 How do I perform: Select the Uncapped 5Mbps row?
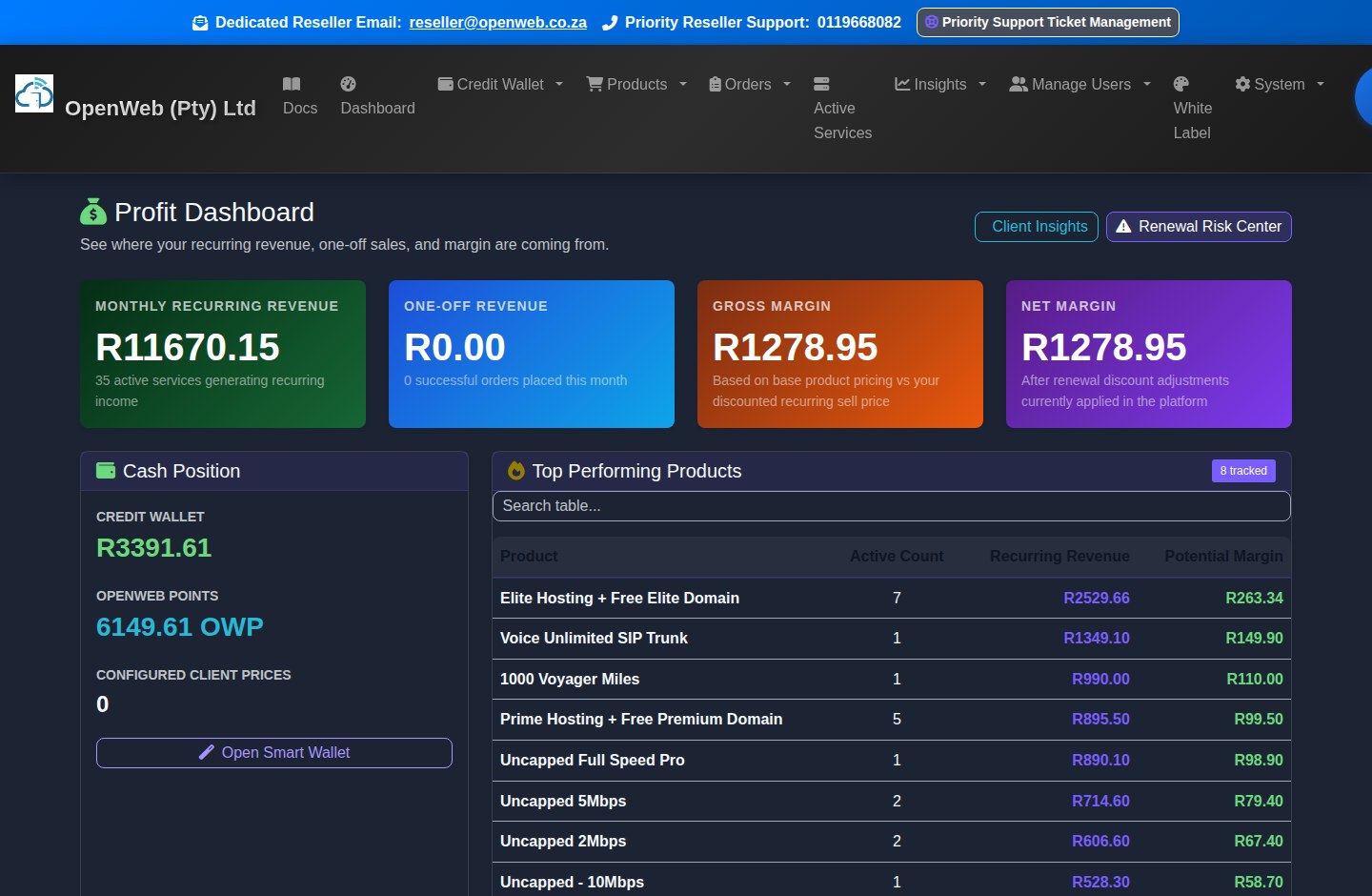pyautogui.click(x=892, y=801)
